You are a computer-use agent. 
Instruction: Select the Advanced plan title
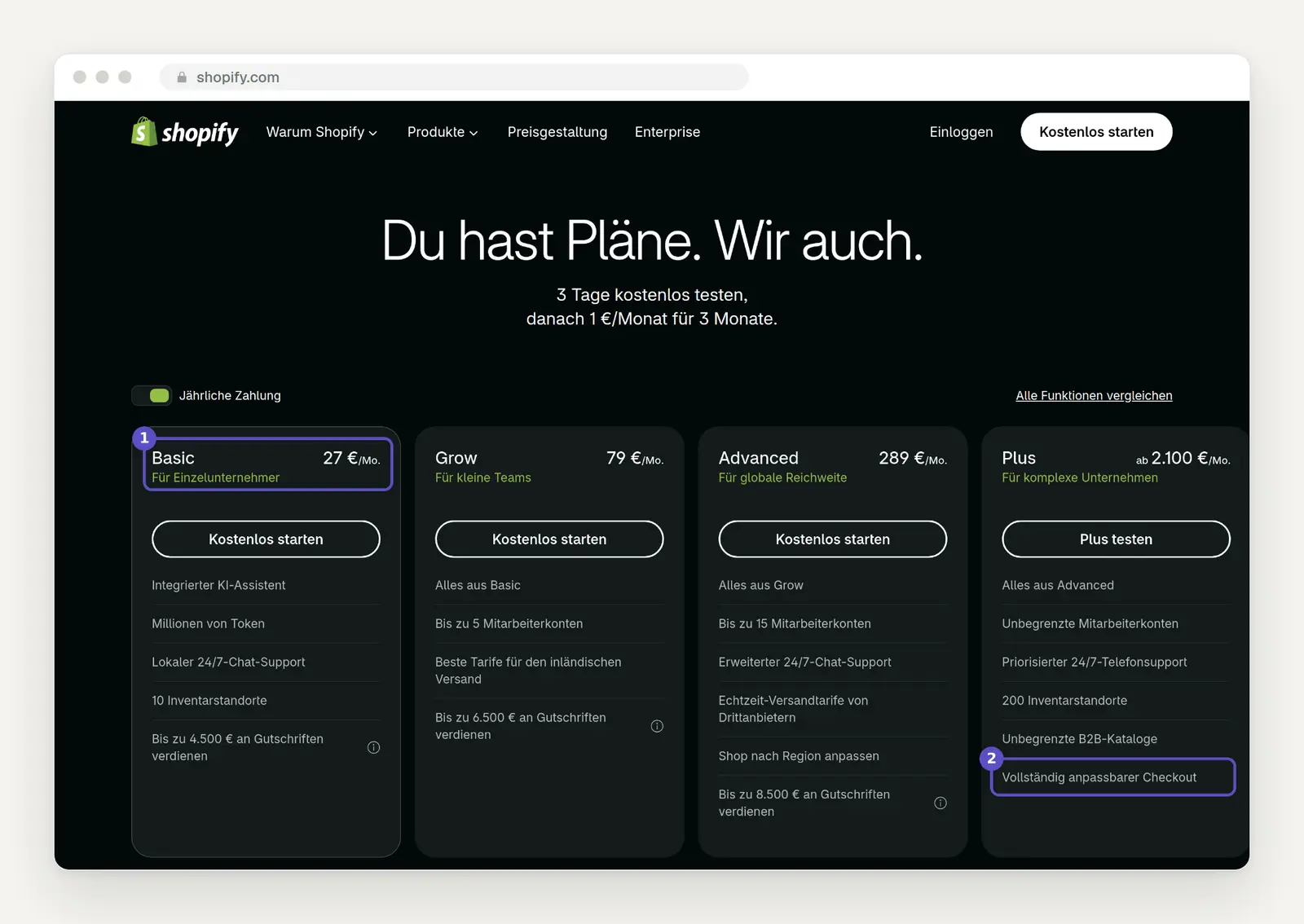pyautogui.click(x=759, y=458)
